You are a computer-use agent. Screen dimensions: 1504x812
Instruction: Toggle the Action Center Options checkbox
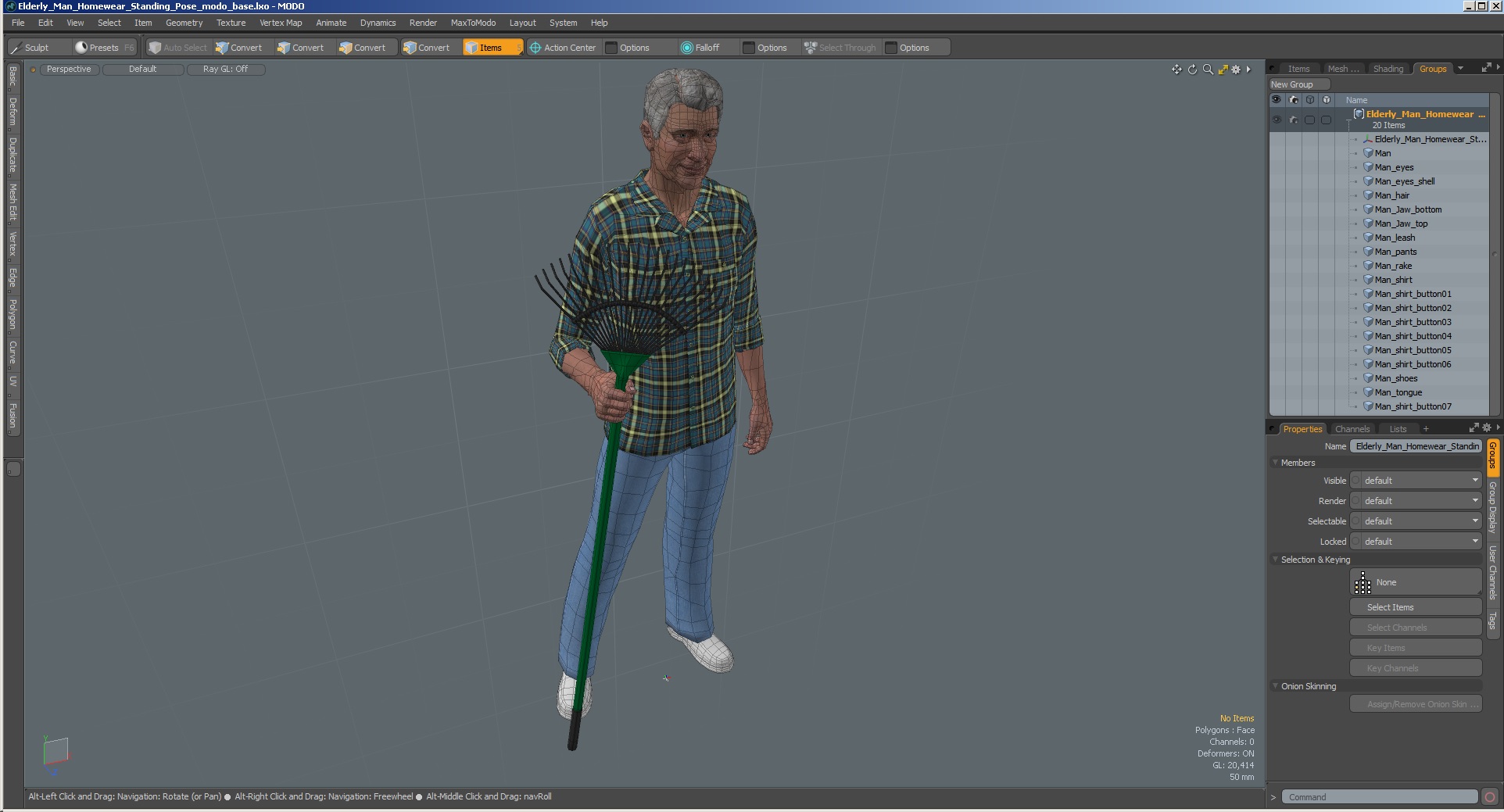point(612,48)
